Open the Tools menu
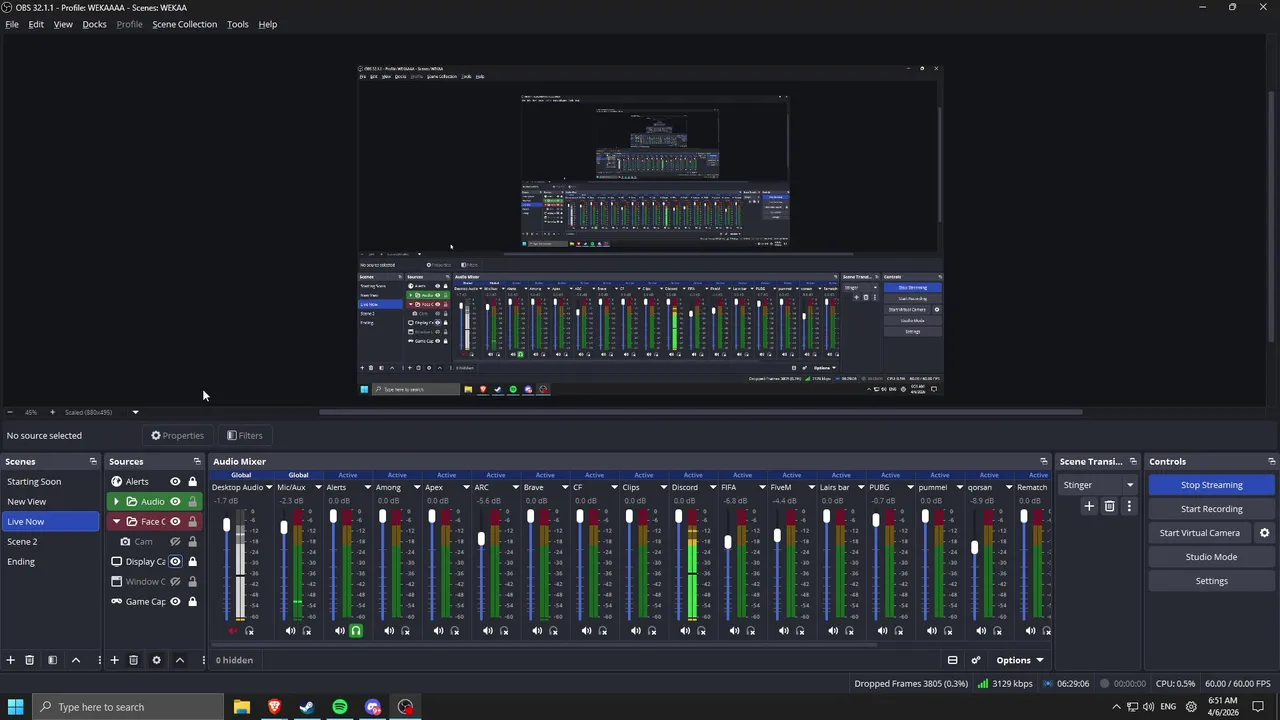The height and width of the screenshot is (720, 1280). (237, 24)
